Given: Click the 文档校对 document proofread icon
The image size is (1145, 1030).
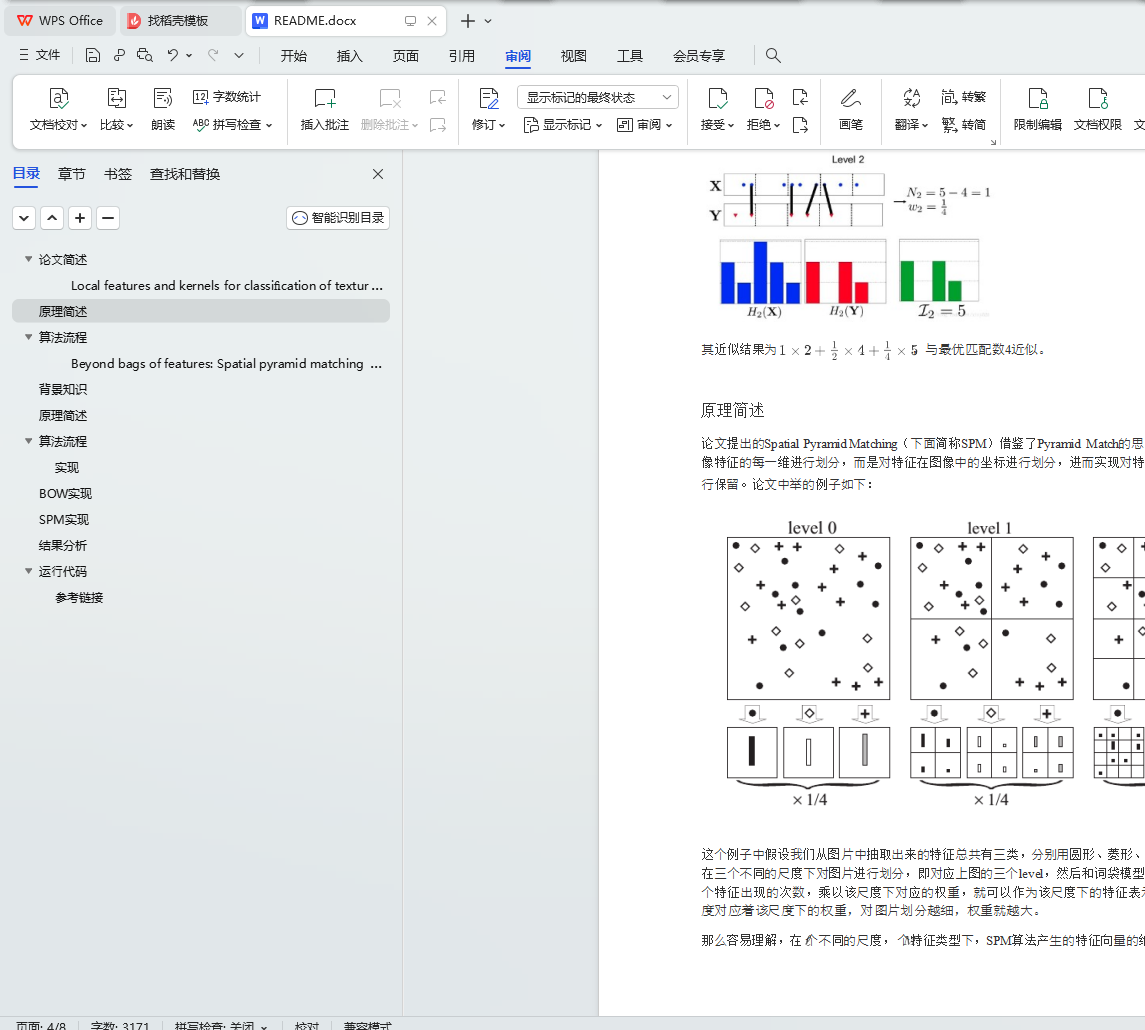Looking at the screenshot, I should tap(59, 98).
